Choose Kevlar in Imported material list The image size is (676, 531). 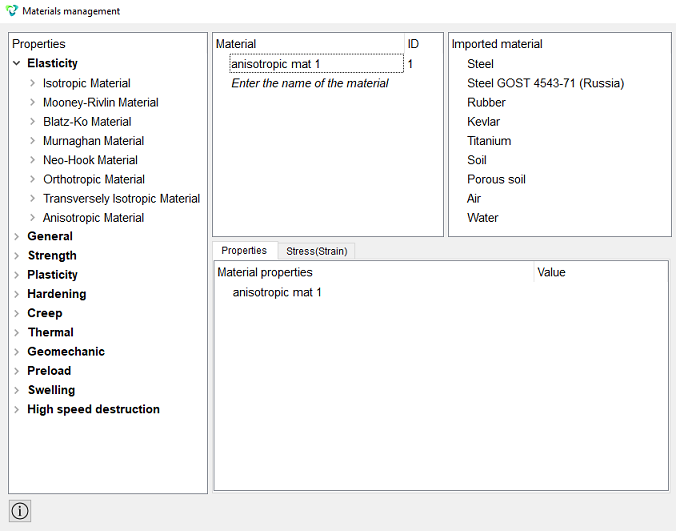point(483,122)
